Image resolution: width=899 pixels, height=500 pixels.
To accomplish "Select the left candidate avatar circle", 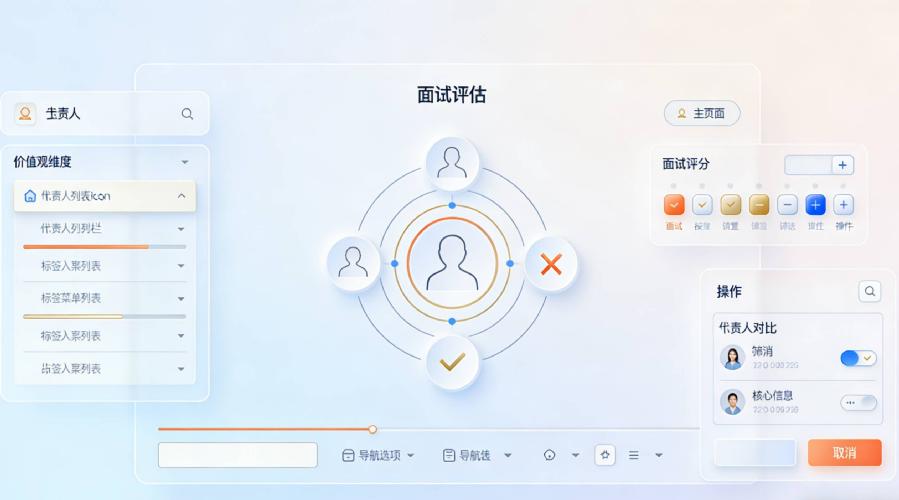I will tap(353, 263).
